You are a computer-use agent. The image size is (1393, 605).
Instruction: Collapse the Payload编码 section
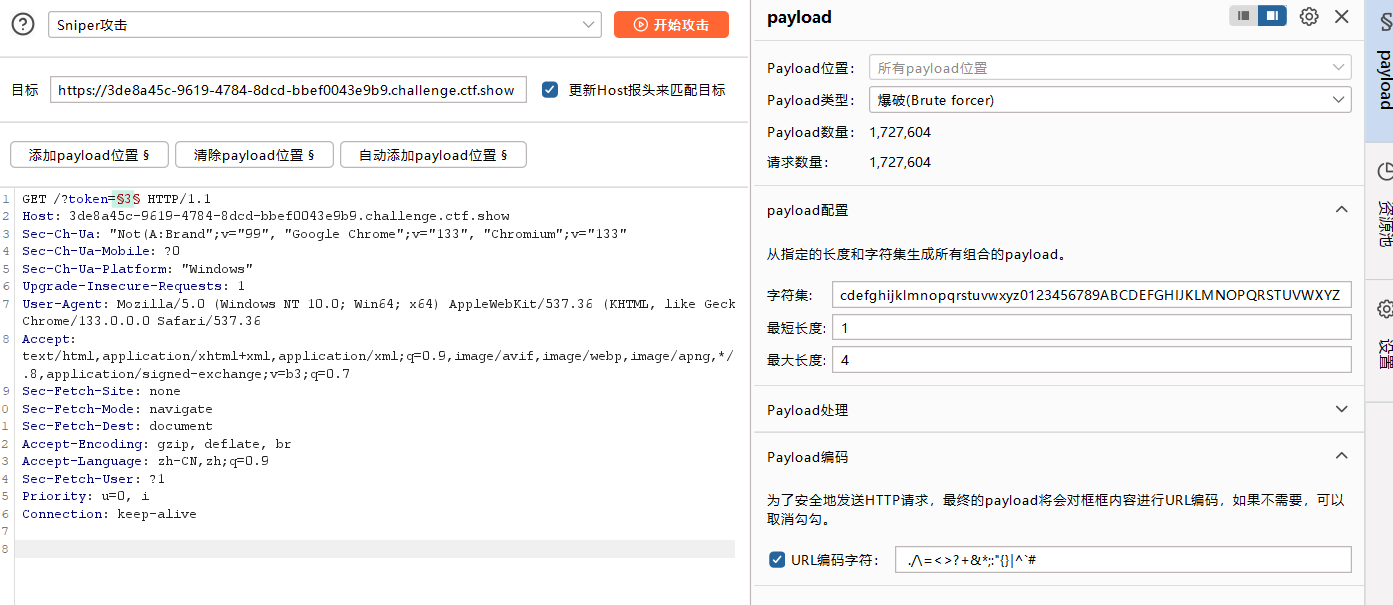pyautogui.click(x=1342, y=457)
